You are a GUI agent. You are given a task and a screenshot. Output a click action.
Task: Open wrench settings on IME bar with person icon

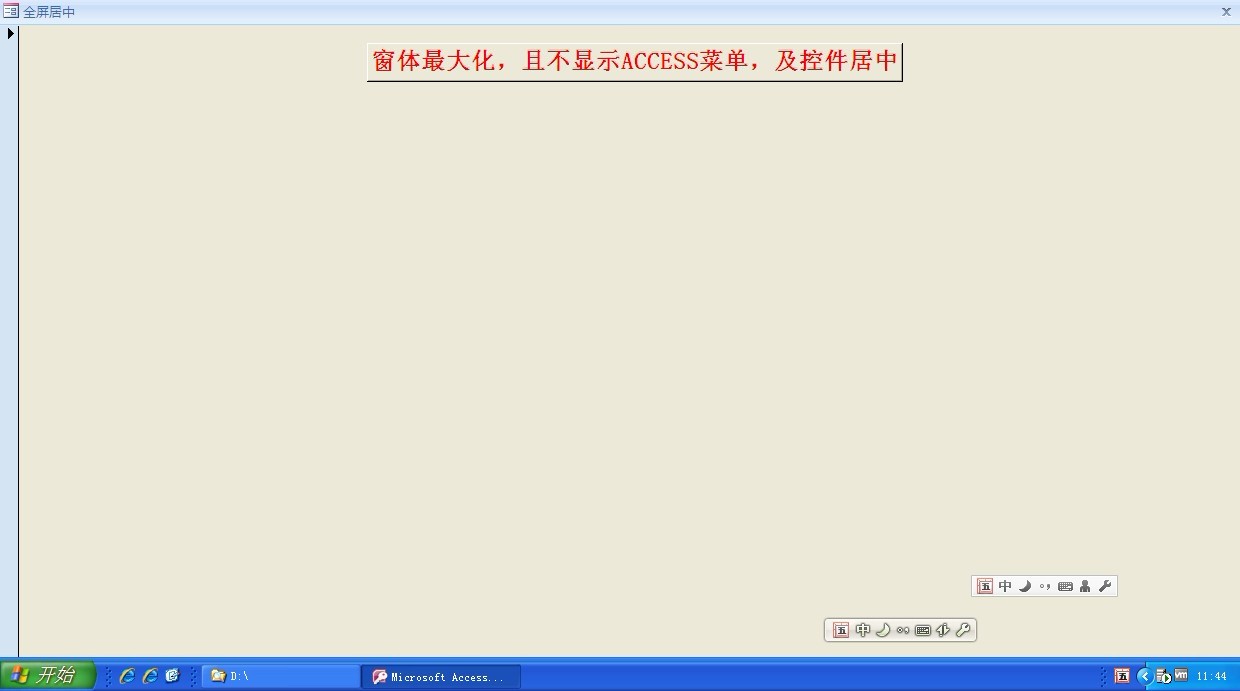[1105, 586]
